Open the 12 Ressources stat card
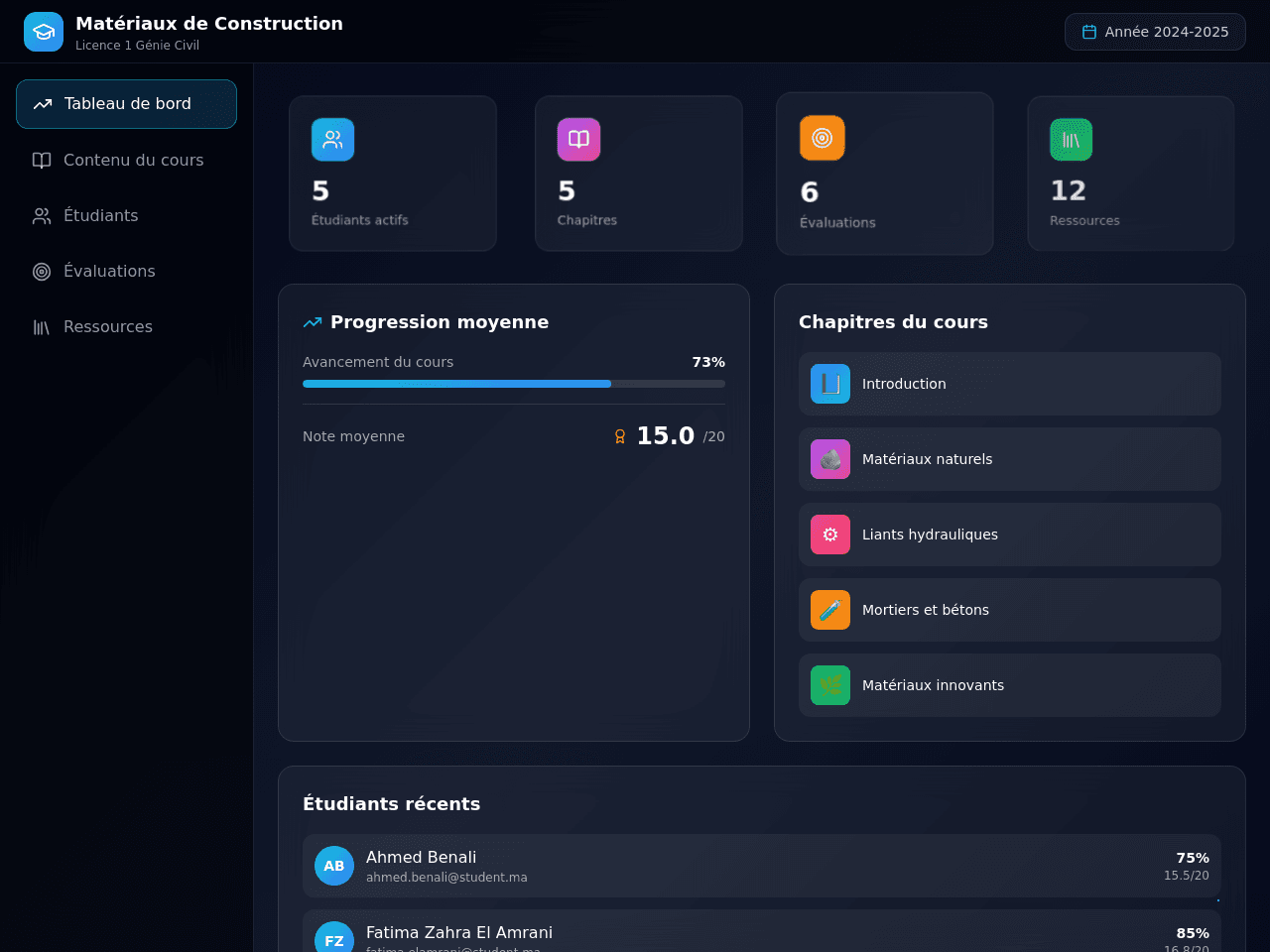Image resolution: width=1270 pixels, height=952 pixels. tap(1131, 174)
